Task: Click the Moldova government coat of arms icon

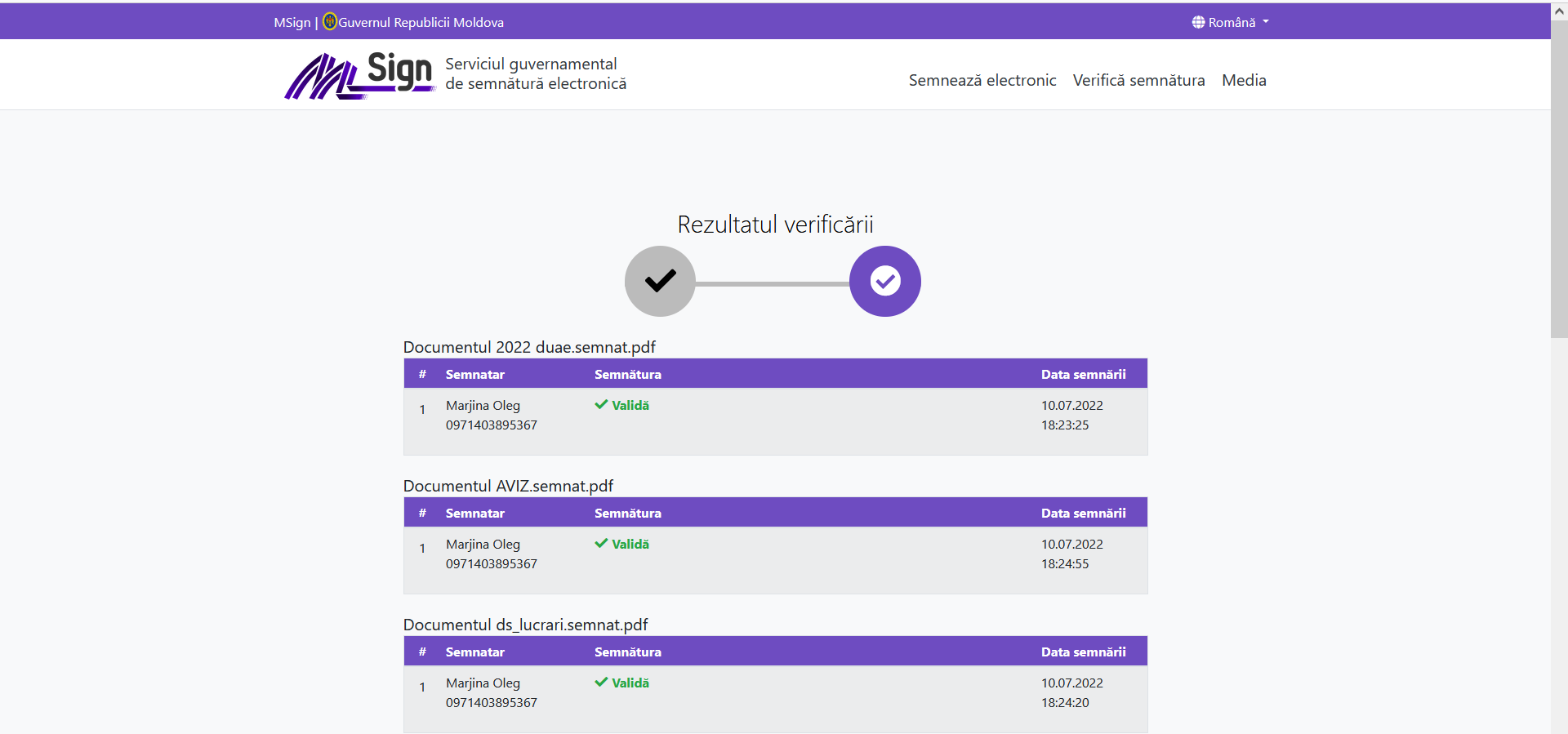Action: tap(329, 22)
